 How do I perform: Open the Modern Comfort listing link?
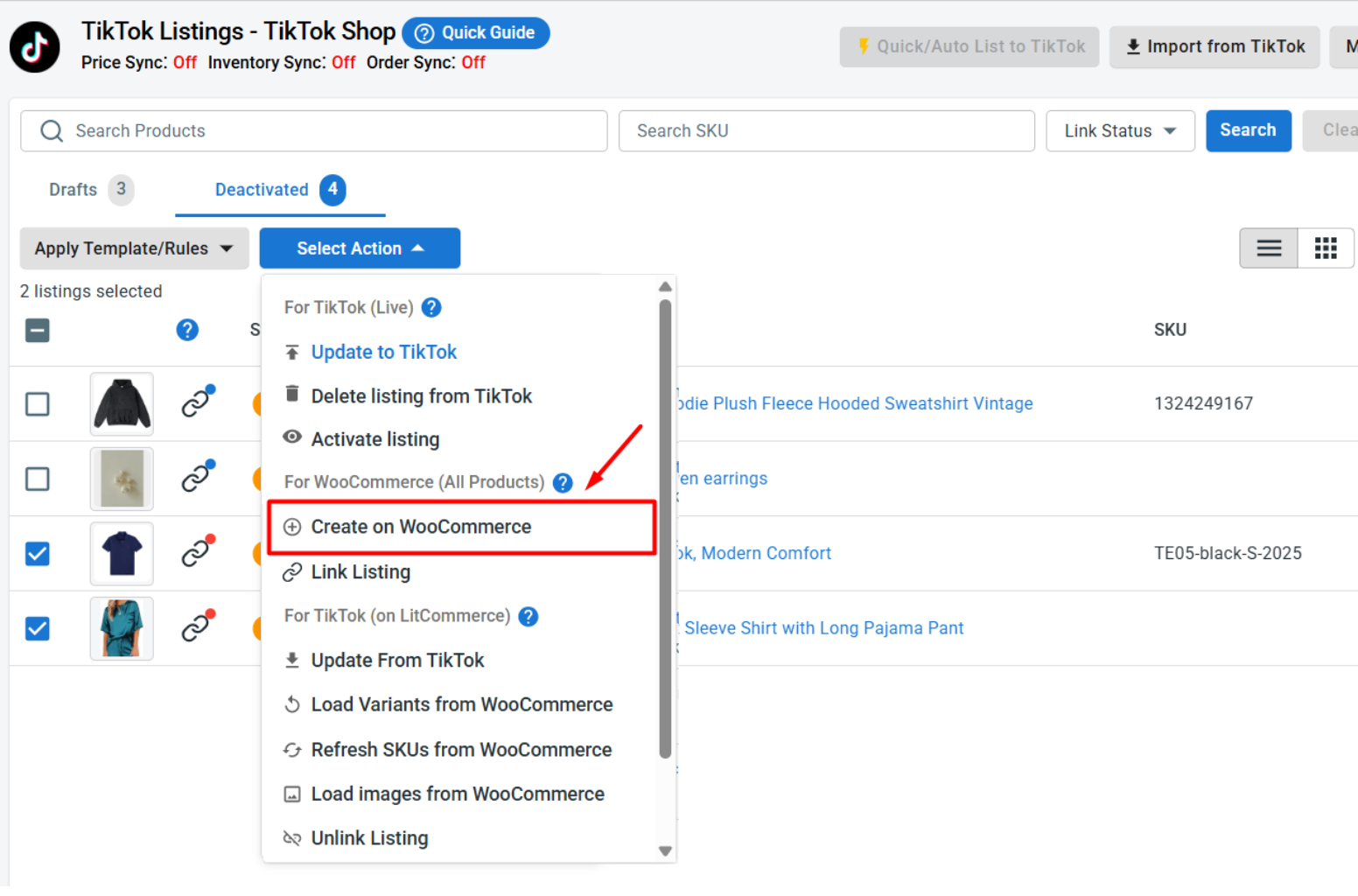pyautogui.click(x=754, y=553)
